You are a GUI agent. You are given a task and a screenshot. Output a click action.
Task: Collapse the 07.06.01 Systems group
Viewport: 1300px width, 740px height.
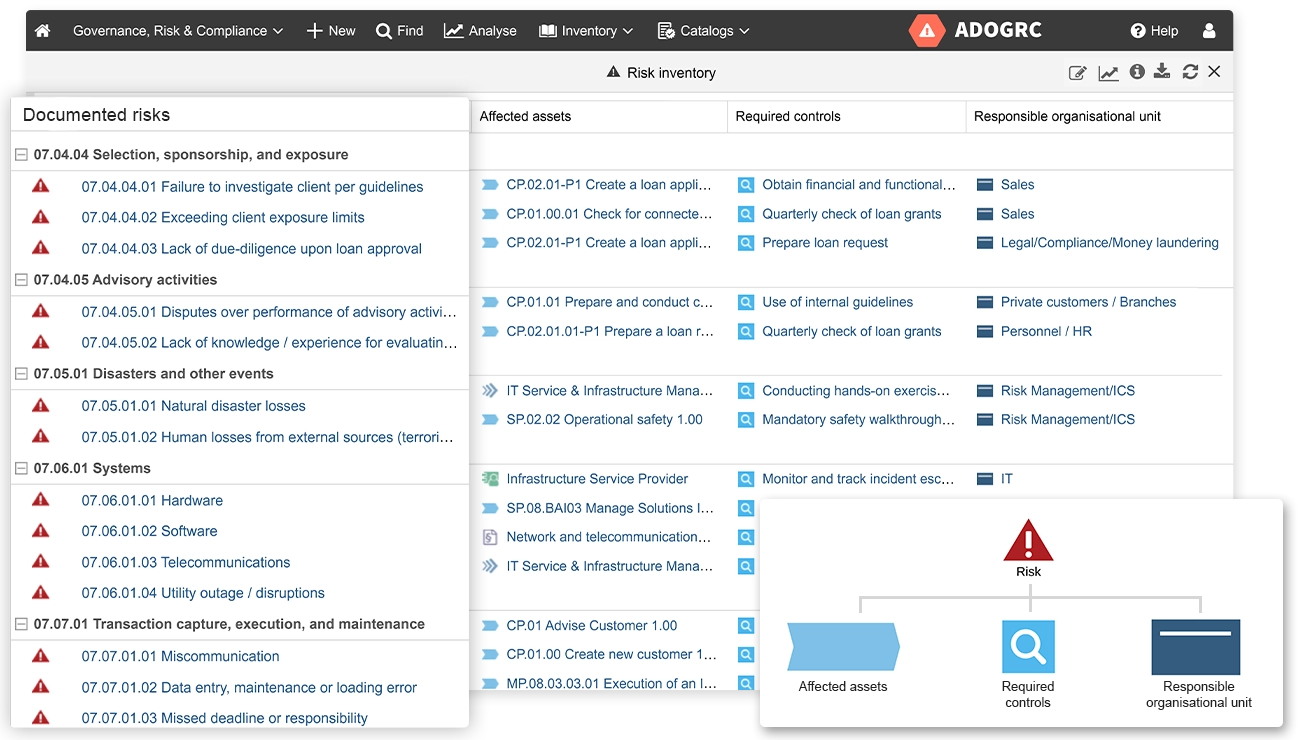[21, 468]
